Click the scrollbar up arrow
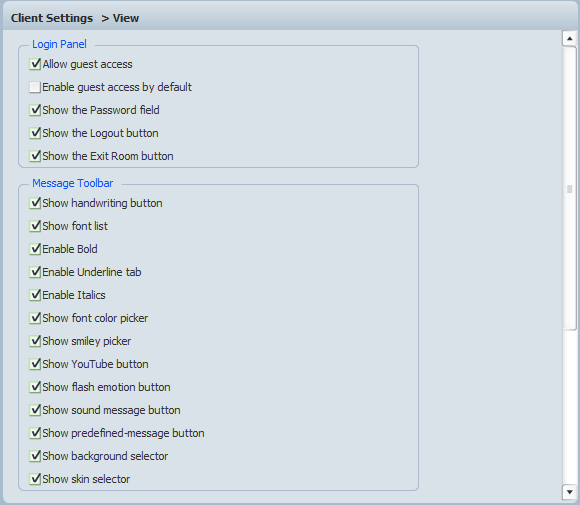 pos(569,38)
